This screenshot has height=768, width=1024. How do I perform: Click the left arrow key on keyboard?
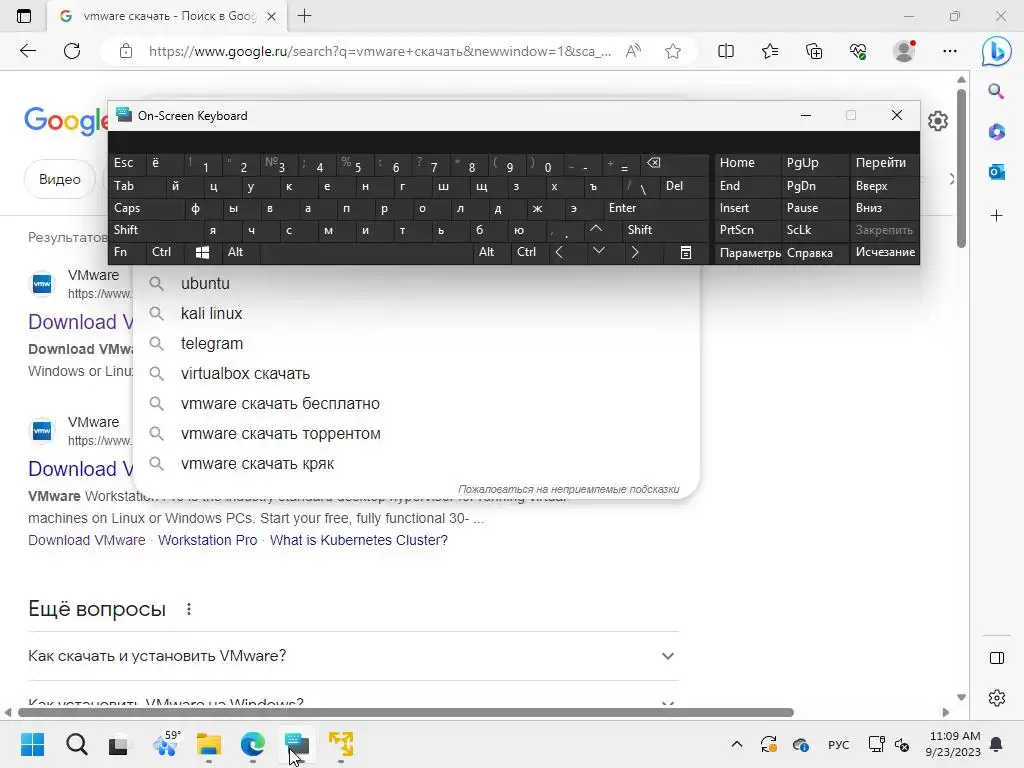[559, 252]
